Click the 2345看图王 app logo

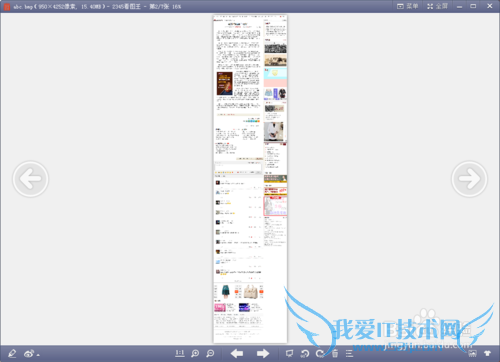6,6
